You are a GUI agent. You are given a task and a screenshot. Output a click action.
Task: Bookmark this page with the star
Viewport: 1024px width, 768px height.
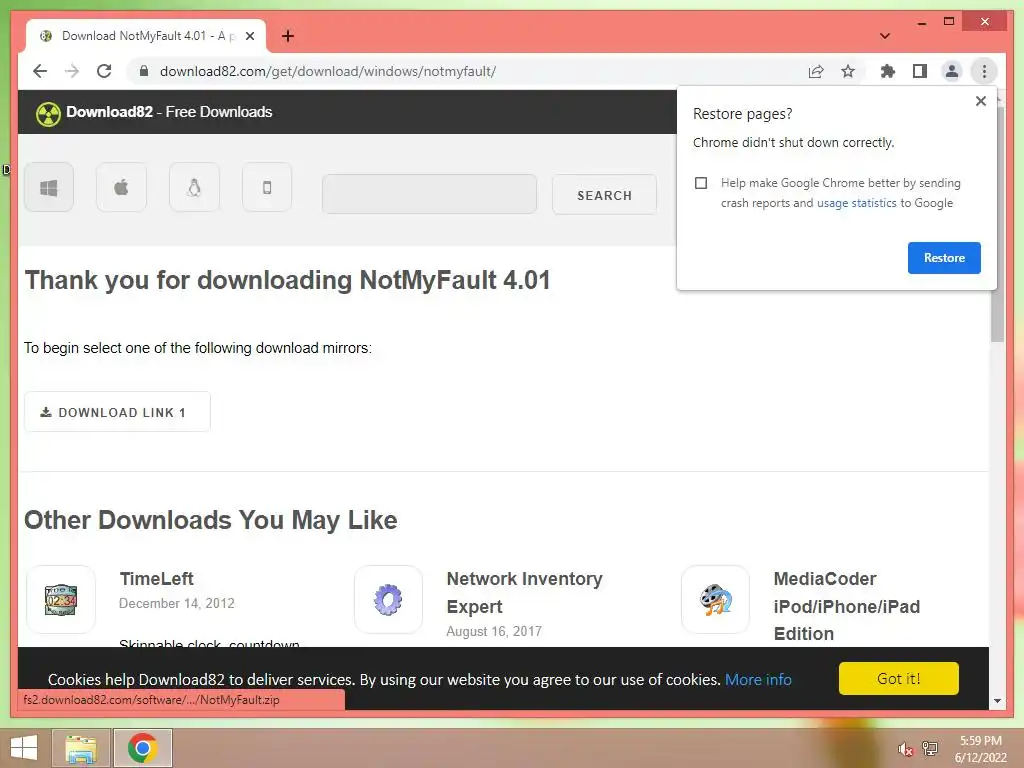[848, 71]
